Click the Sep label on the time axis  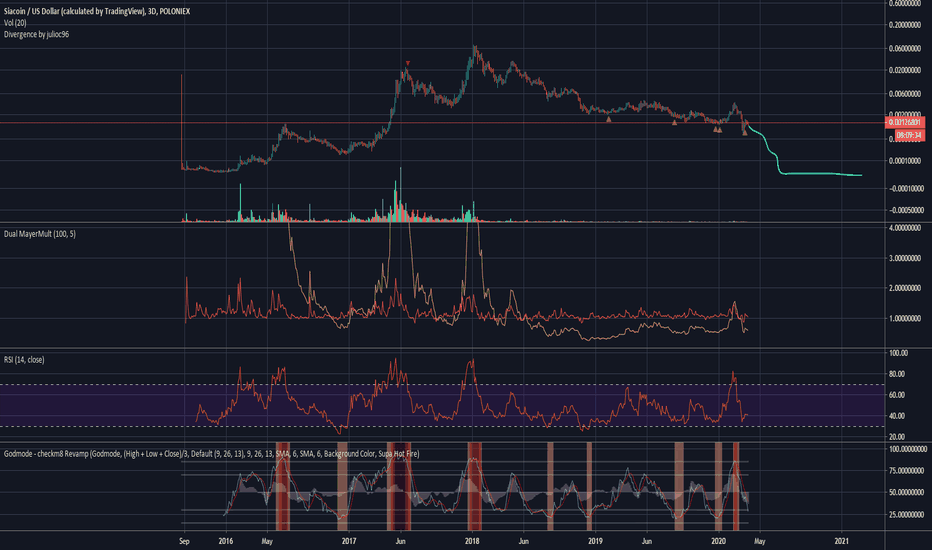point(184,541)
